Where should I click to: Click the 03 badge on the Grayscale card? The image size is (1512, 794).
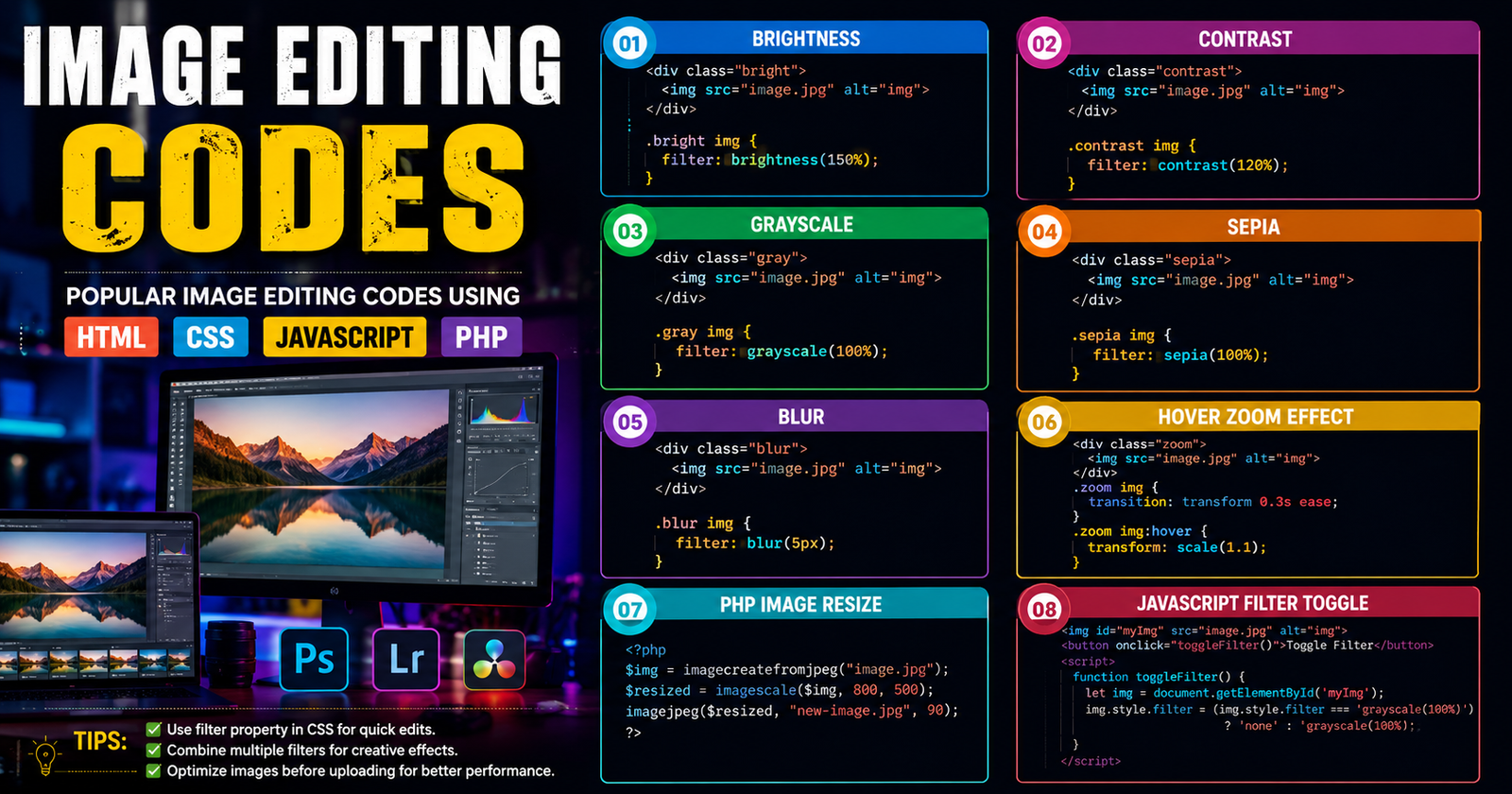click(x=629, y=231)
